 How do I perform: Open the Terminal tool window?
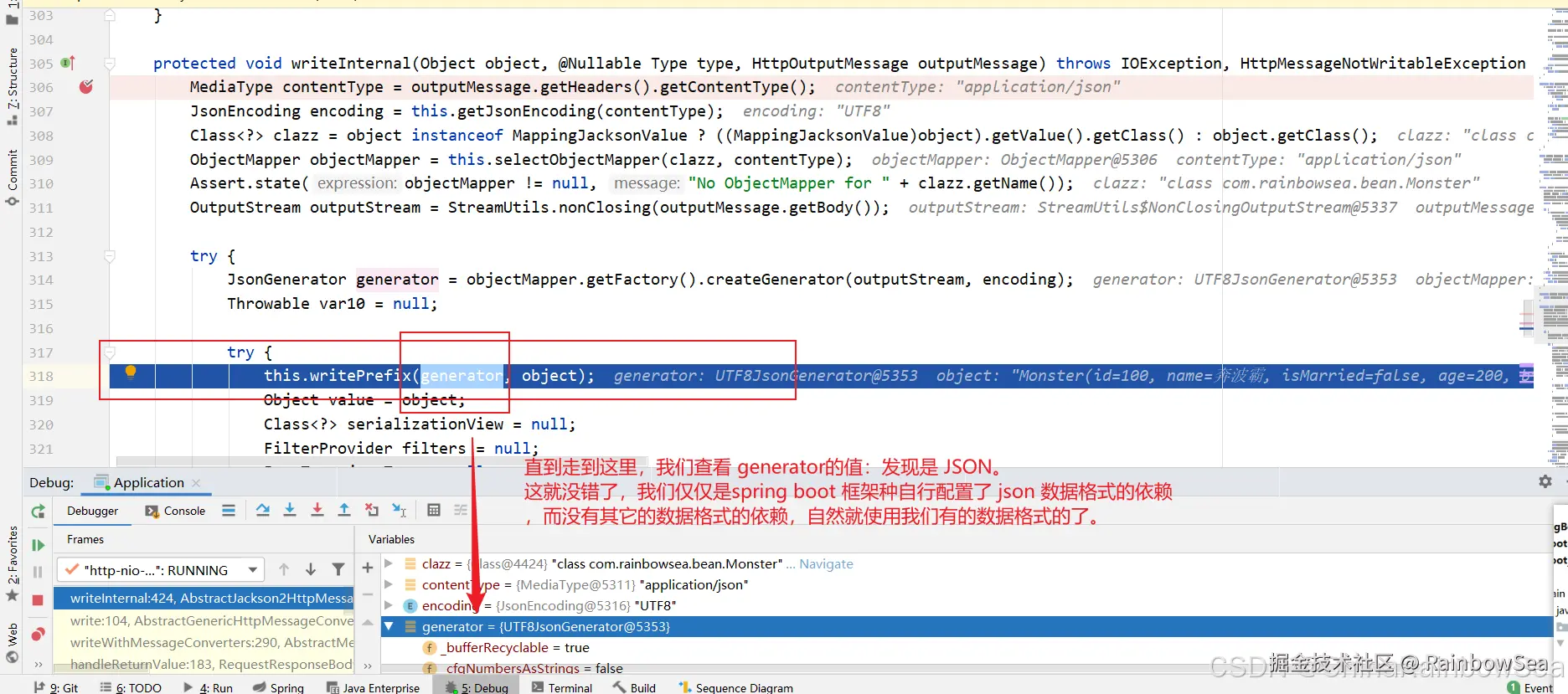pos(561,687)
